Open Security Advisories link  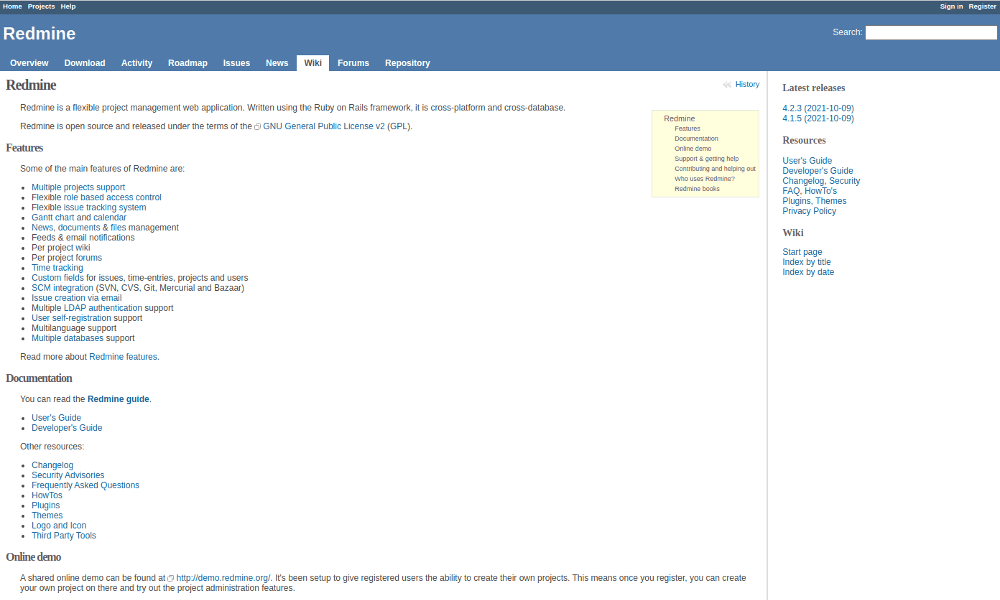click(68, 476)
